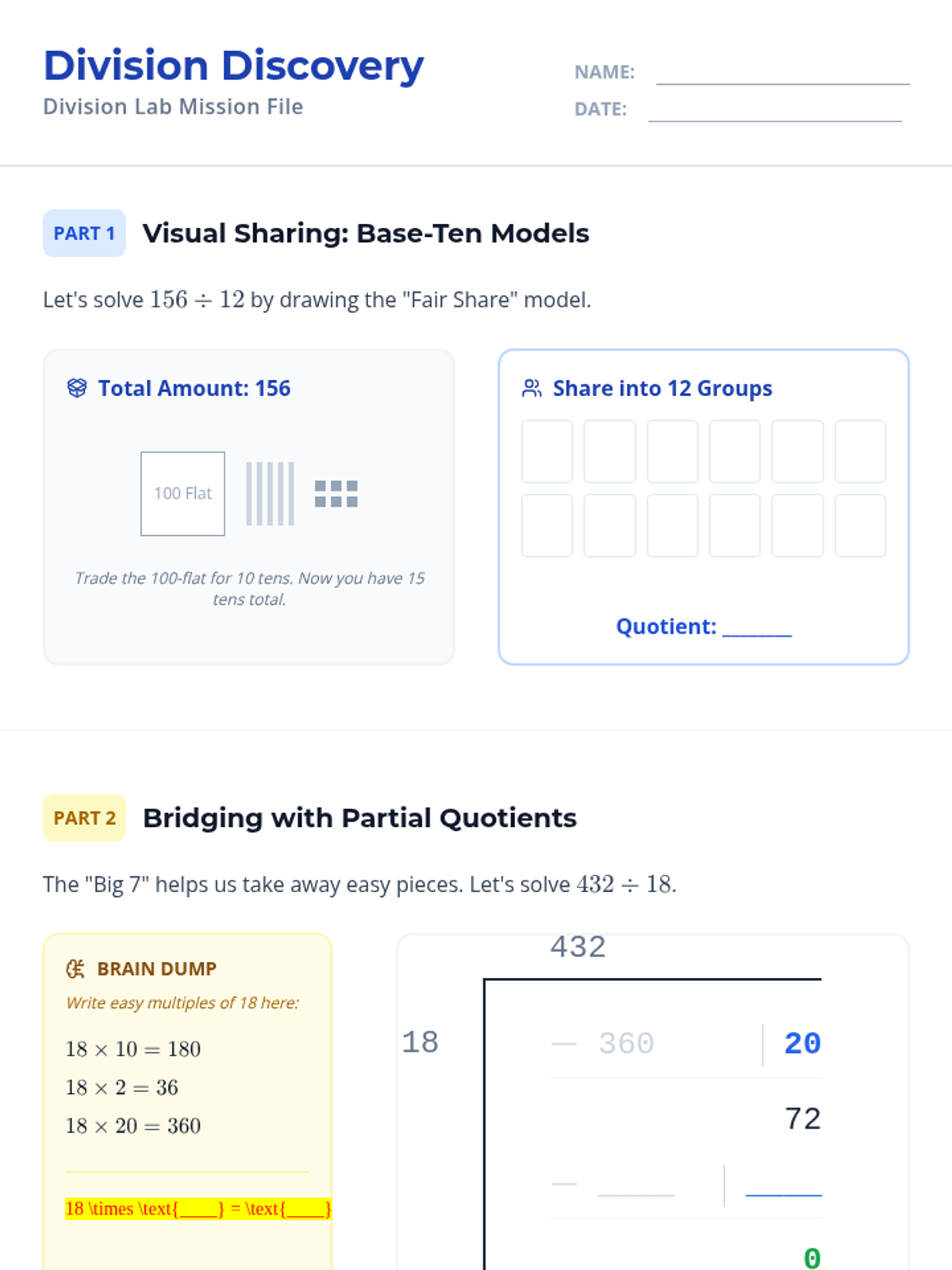Select the first group box in top row
This screenshot has width=952, height=1270.
[x=547, y=452]
